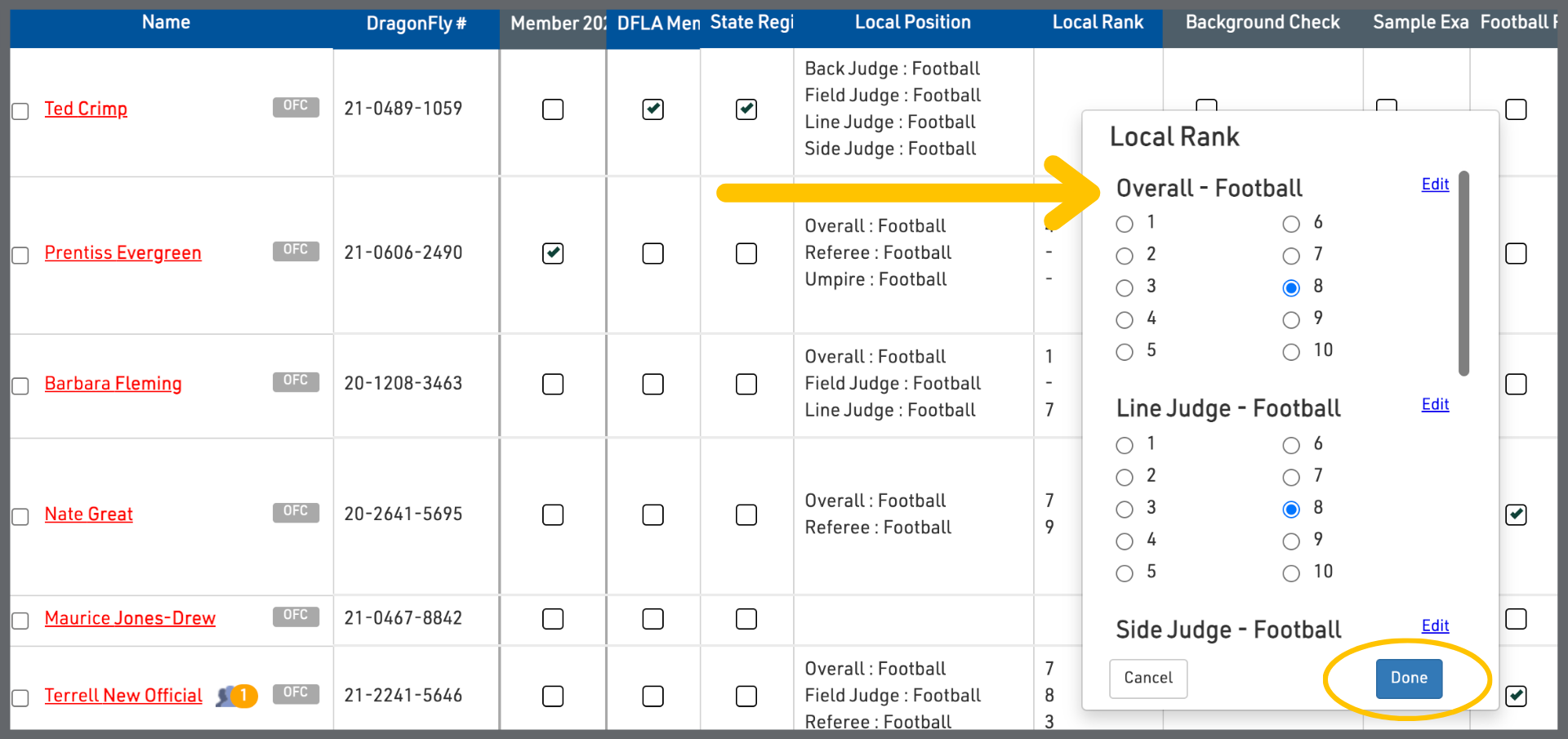The image size is (1568, 739).
Task: Cancel the Local Rank popup
Action: tap(1147, 678)
